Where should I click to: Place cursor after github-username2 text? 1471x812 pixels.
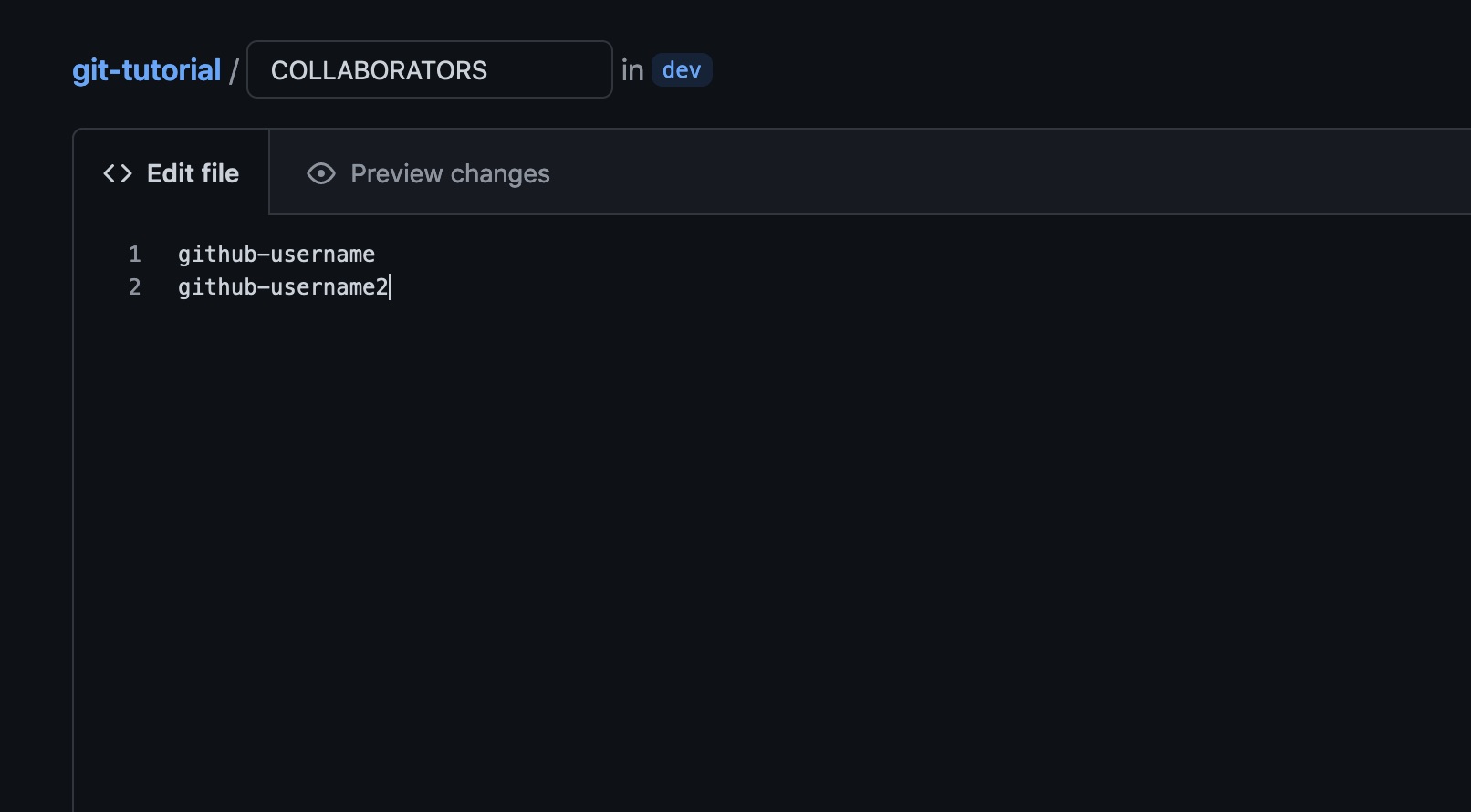tap(391, 286)
